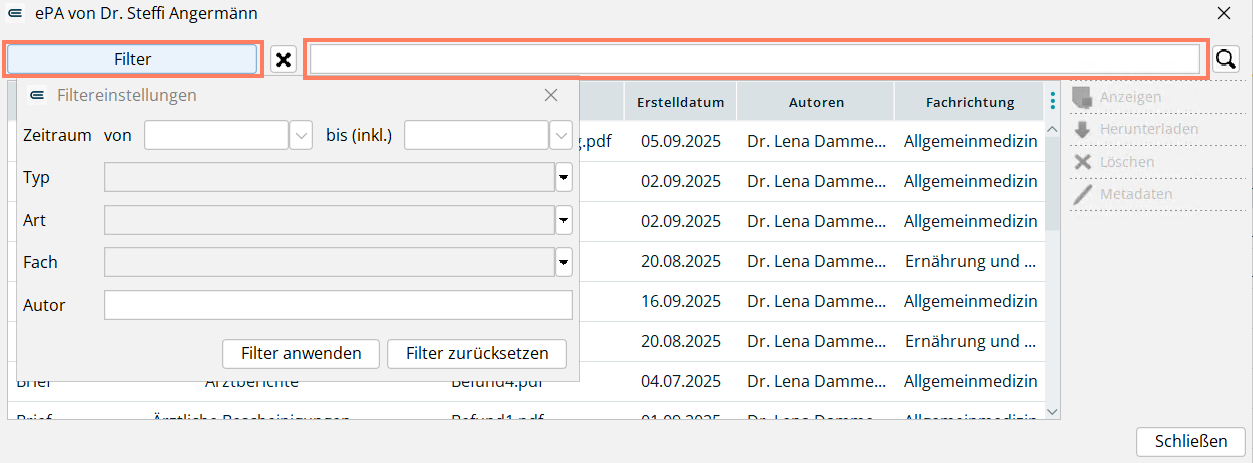1253x463 pixels.
Task: Click the ePA window title menu icon
Action: click(x=14, y=14)
